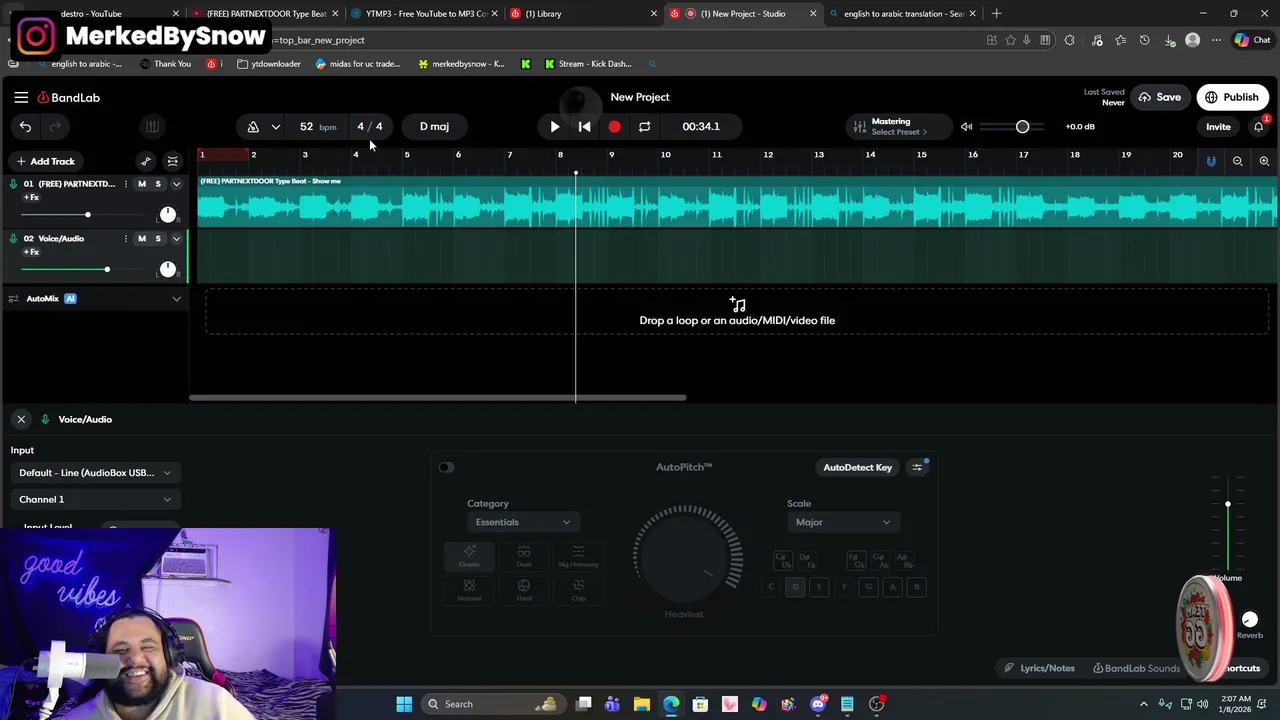Viewport: 1280px width, 720px height.
Task: Enable the AutoPitch power toggle
Action: [446, 467]
